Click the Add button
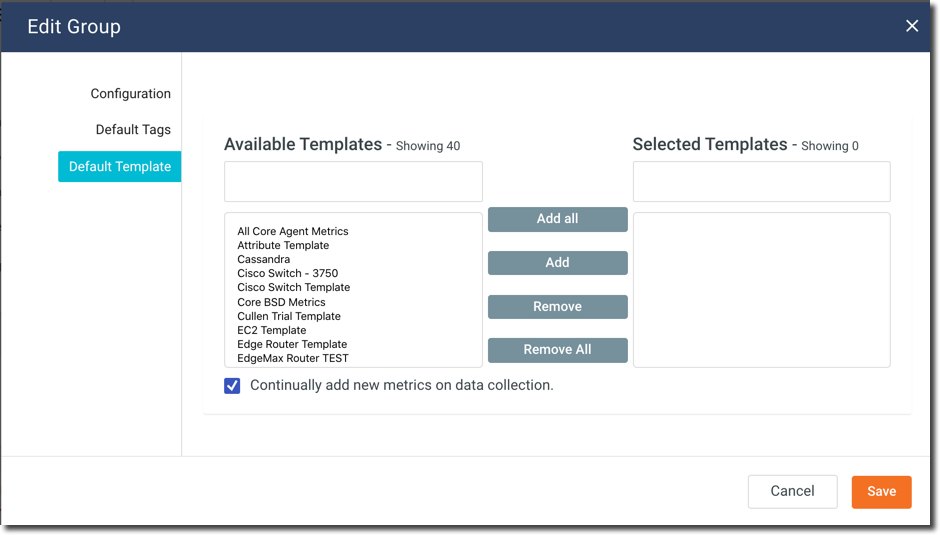 click(x=557, y=263)
